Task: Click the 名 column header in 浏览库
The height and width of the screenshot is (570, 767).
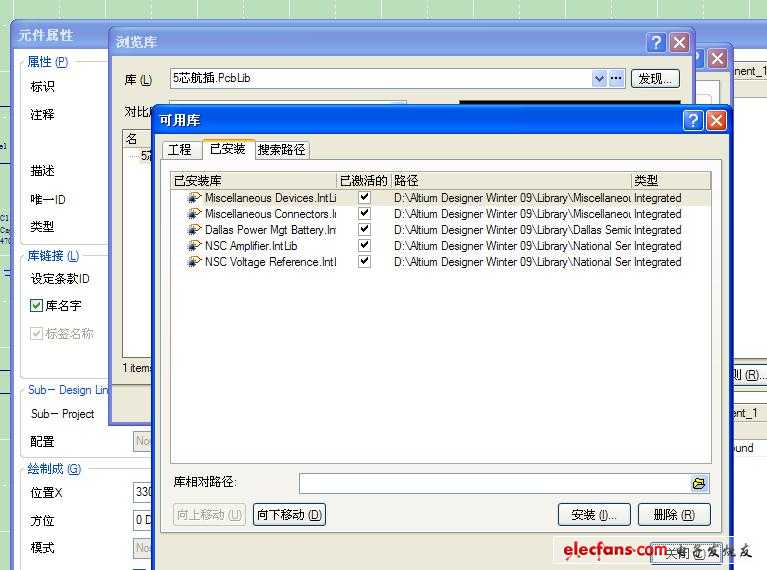Action: (x=137, y=139)
